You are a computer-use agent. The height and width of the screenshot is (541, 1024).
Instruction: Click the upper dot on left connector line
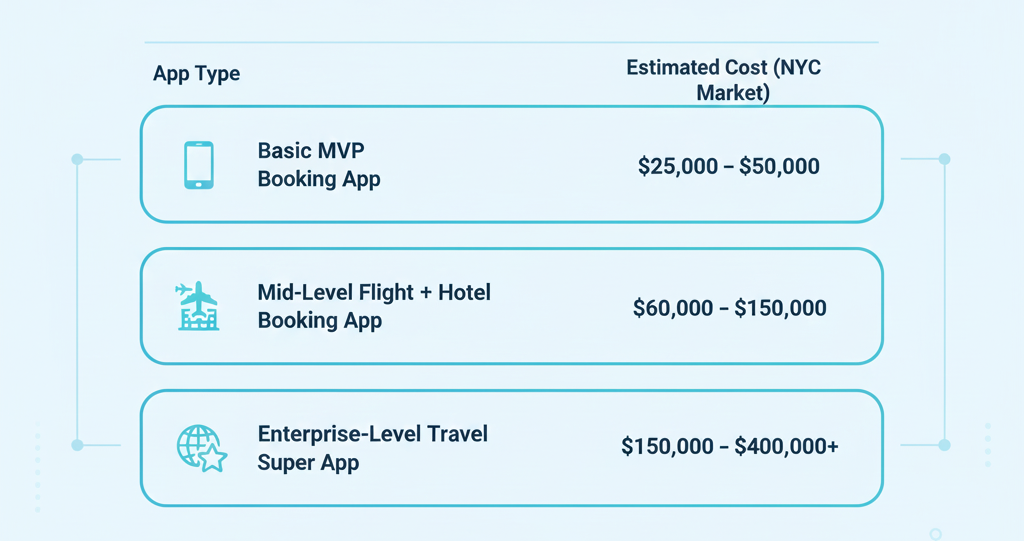pyautogui.click(x=77, y=159)
